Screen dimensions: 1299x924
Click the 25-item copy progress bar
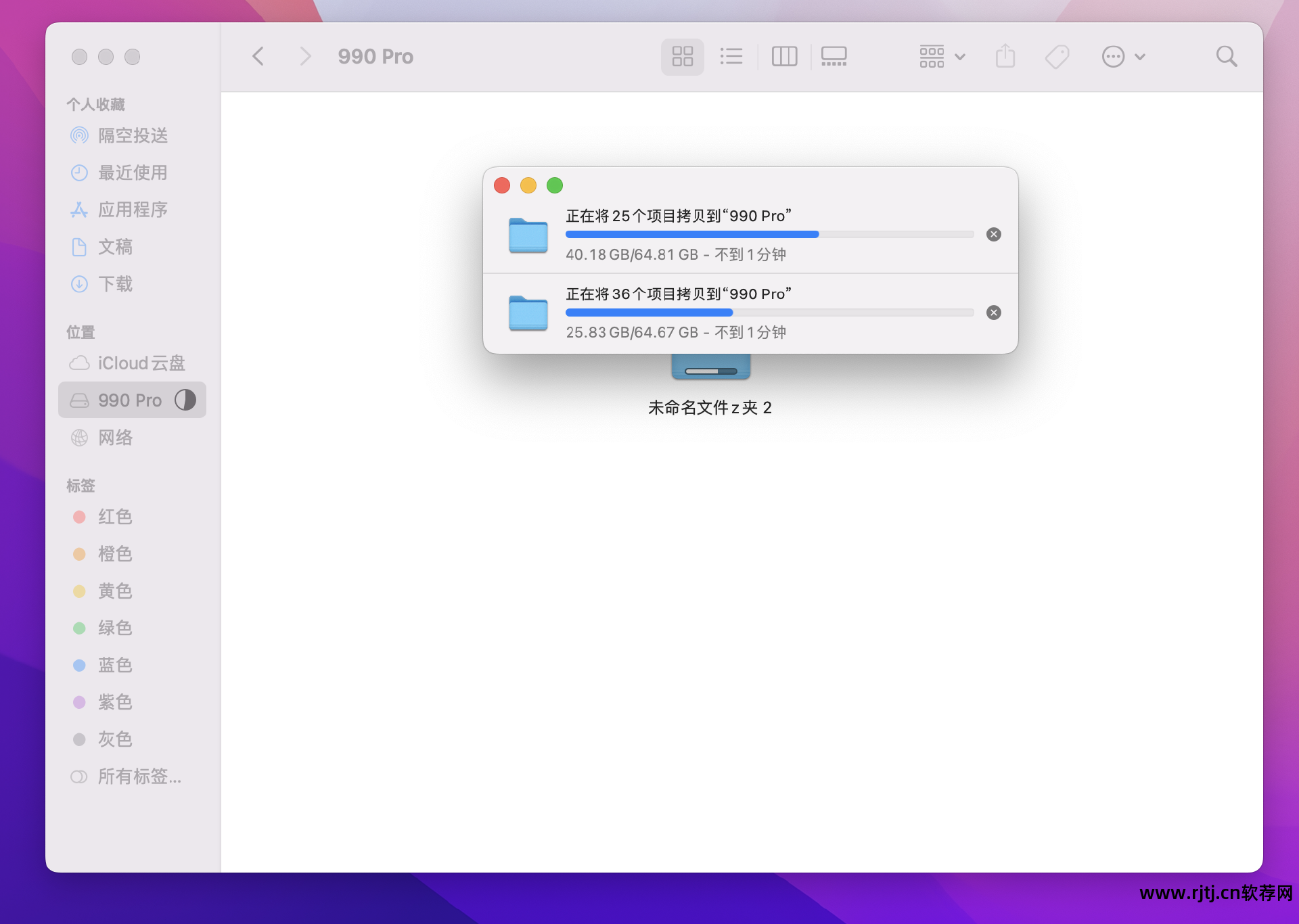pyautogui.click(x=769, y=235)
